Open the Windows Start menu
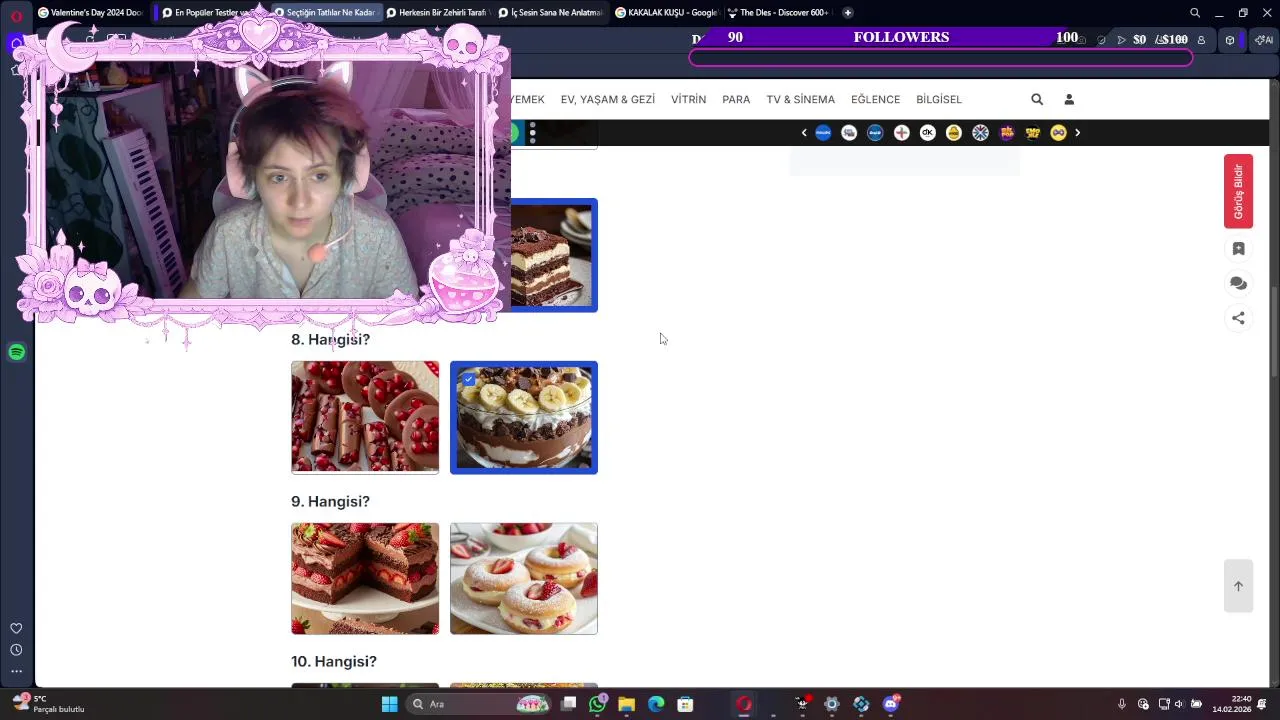Viewport: 1280px width, 720px height. click(389, 704)
